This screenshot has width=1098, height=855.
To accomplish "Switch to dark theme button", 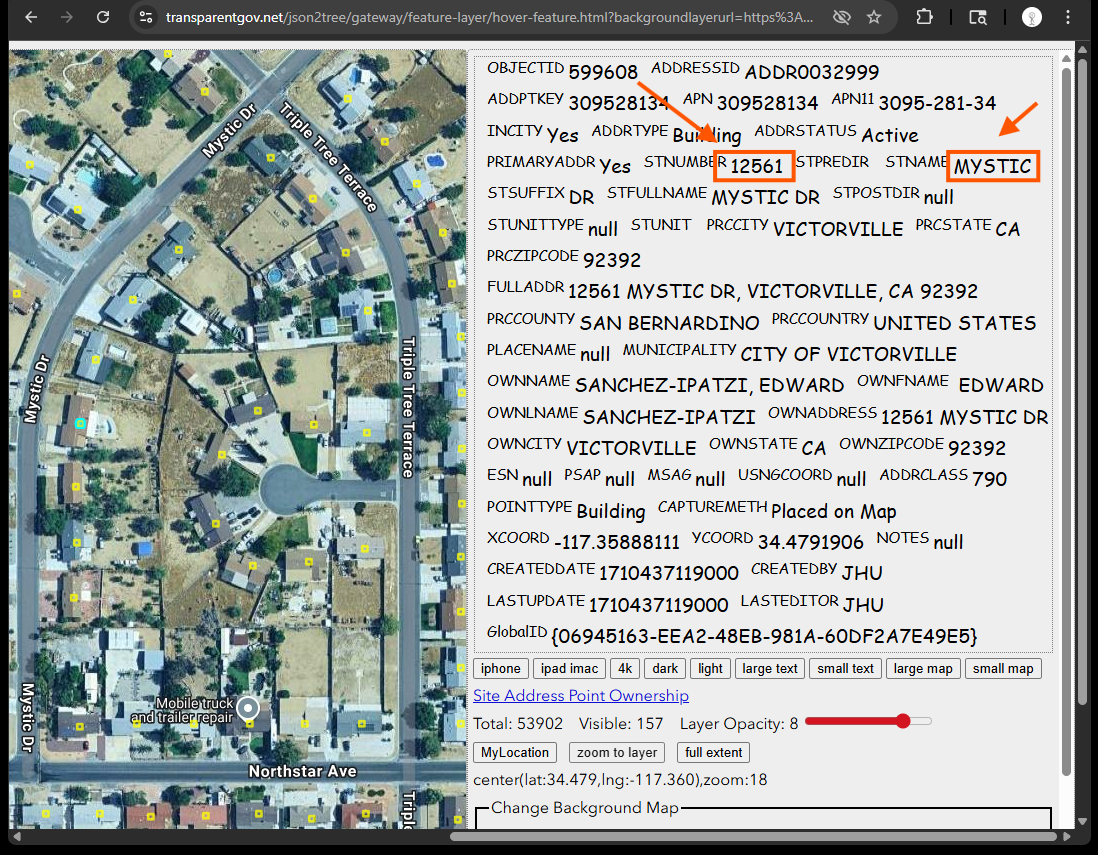I will coord(664,669).
